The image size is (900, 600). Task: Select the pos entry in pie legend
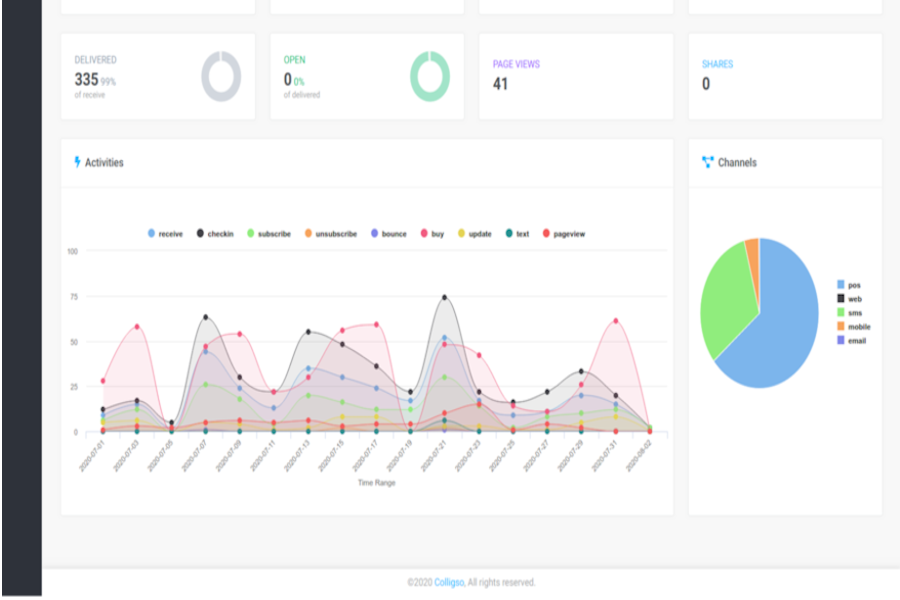coord(848,285)
